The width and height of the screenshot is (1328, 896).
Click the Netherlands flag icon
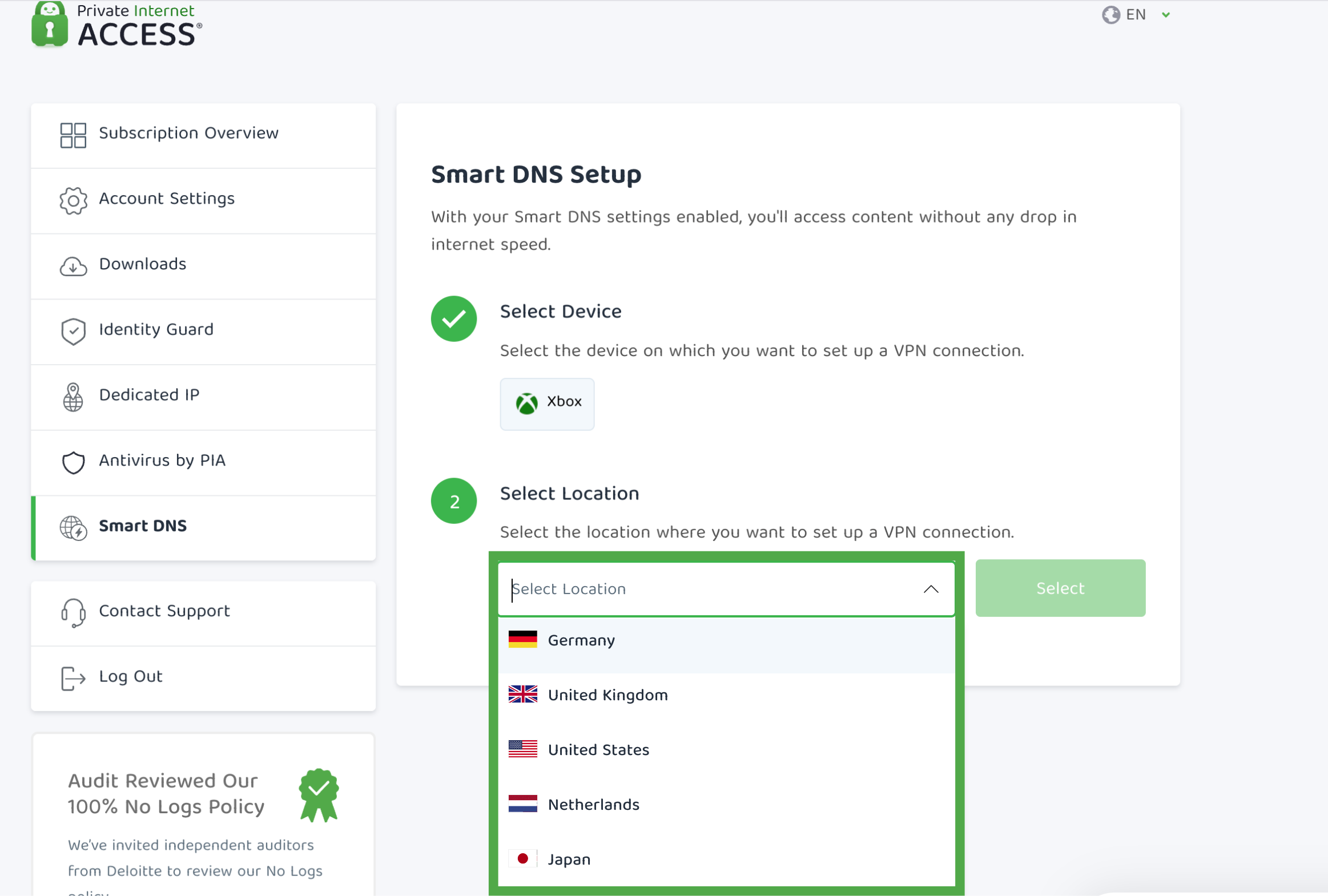(x=522, y=804)
